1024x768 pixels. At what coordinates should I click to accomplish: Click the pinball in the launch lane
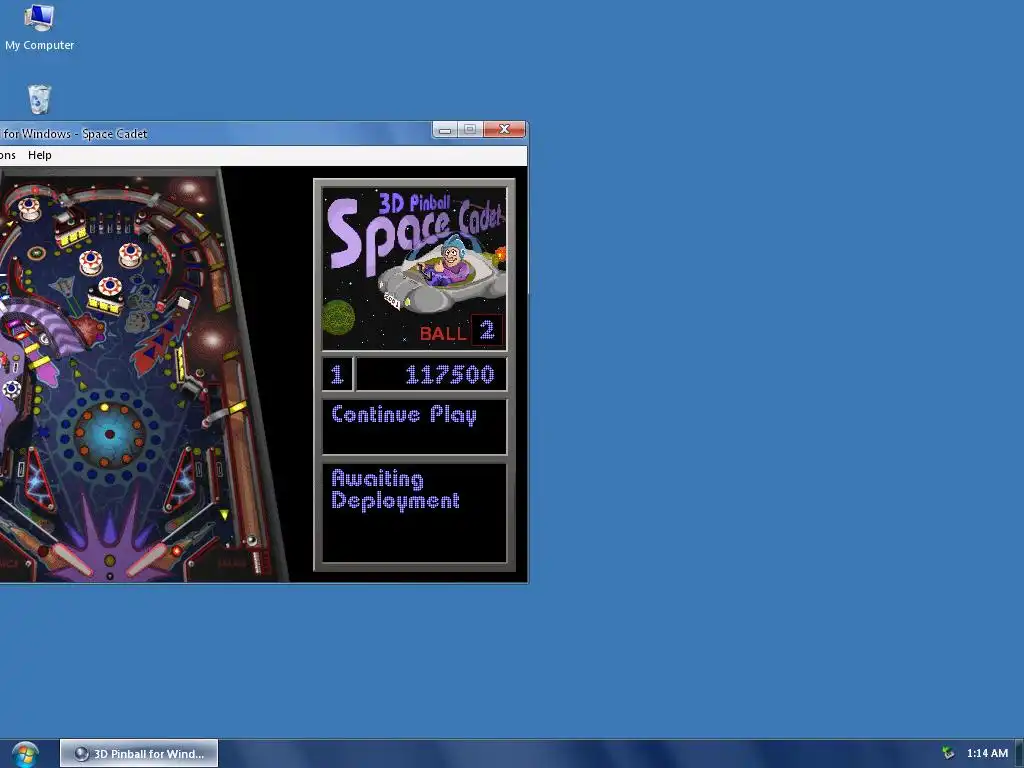pos(251,540)
